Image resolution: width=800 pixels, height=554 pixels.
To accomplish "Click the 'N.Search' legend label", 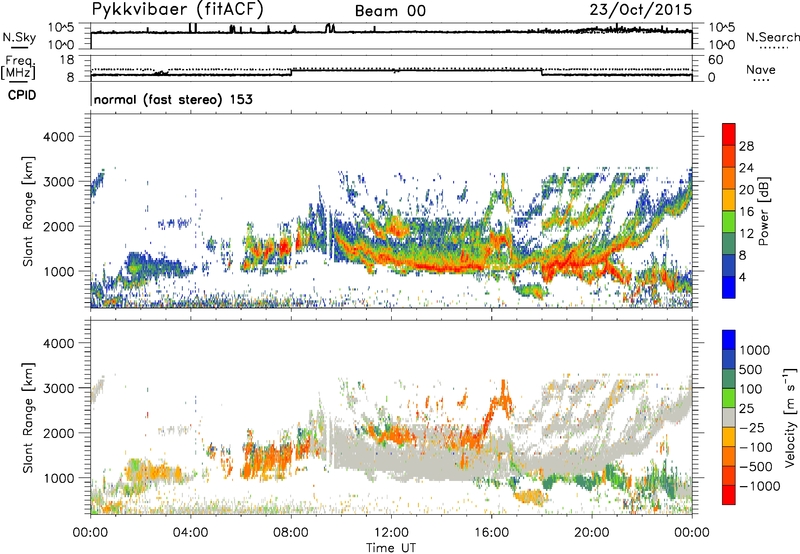I will click(772, 37).
